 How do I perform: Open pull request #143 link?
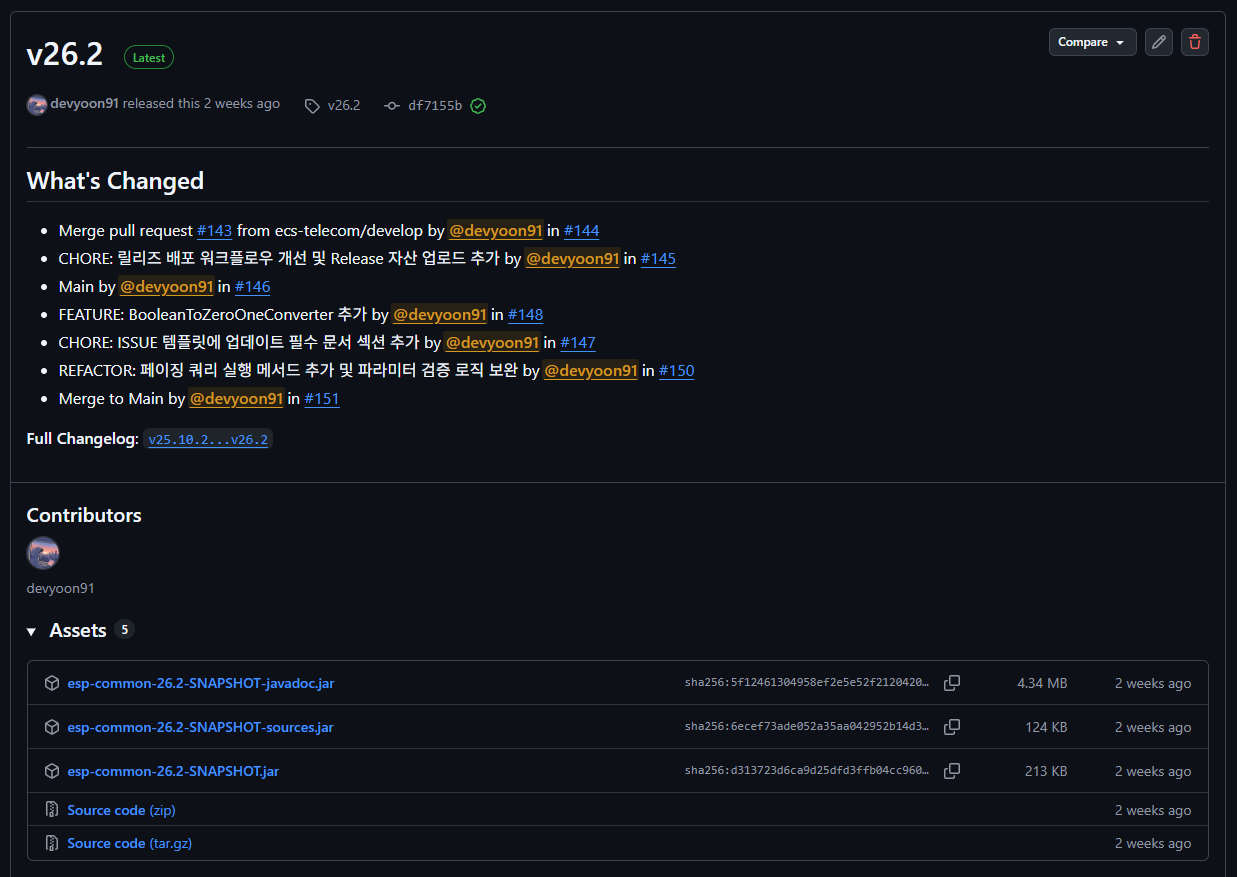click(214, 231)
